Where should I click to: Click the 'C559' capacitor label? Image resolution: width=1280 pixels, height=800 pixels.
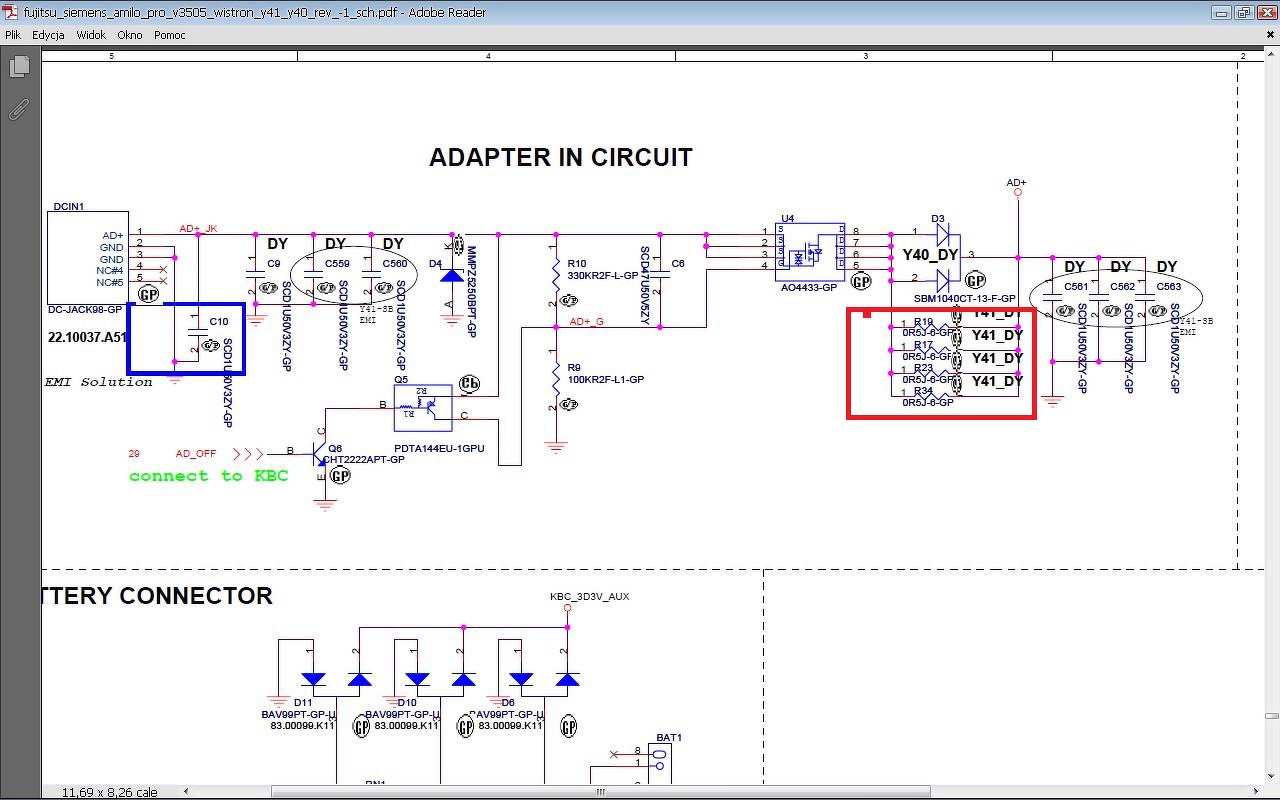[x=337, y=264]
